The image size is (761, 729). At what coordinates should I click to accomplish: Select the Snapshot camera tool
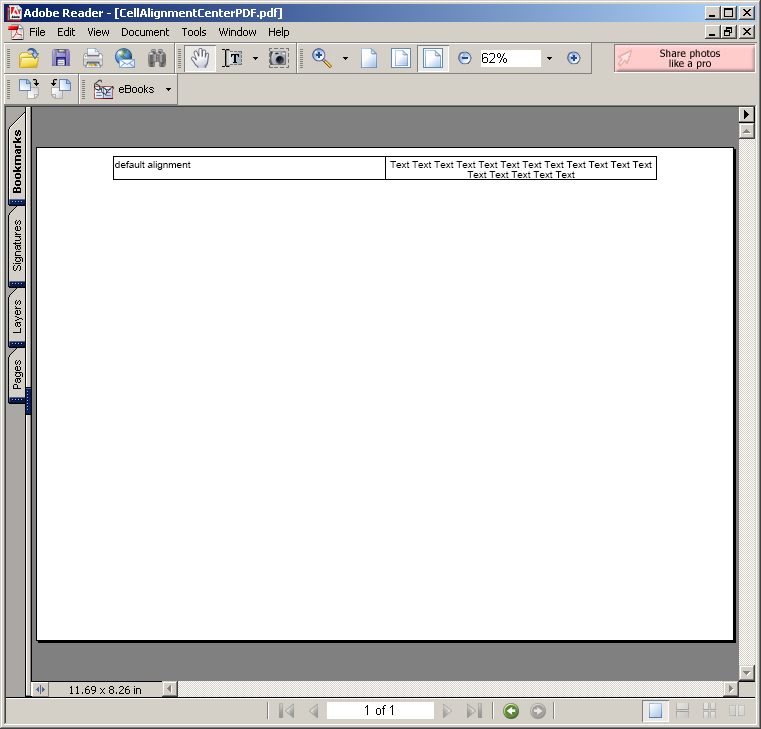tap(279, 58)
